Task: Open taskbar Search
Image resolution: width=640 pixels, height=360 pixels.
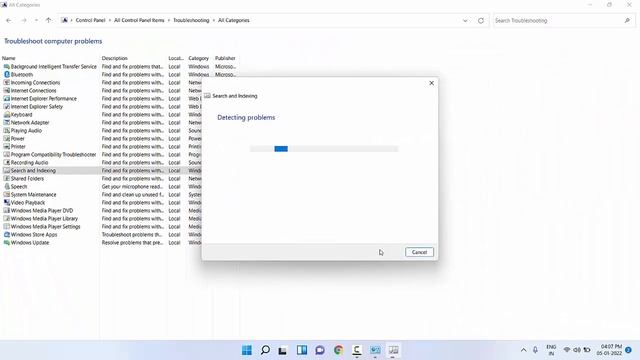Action: click(265, 350)
